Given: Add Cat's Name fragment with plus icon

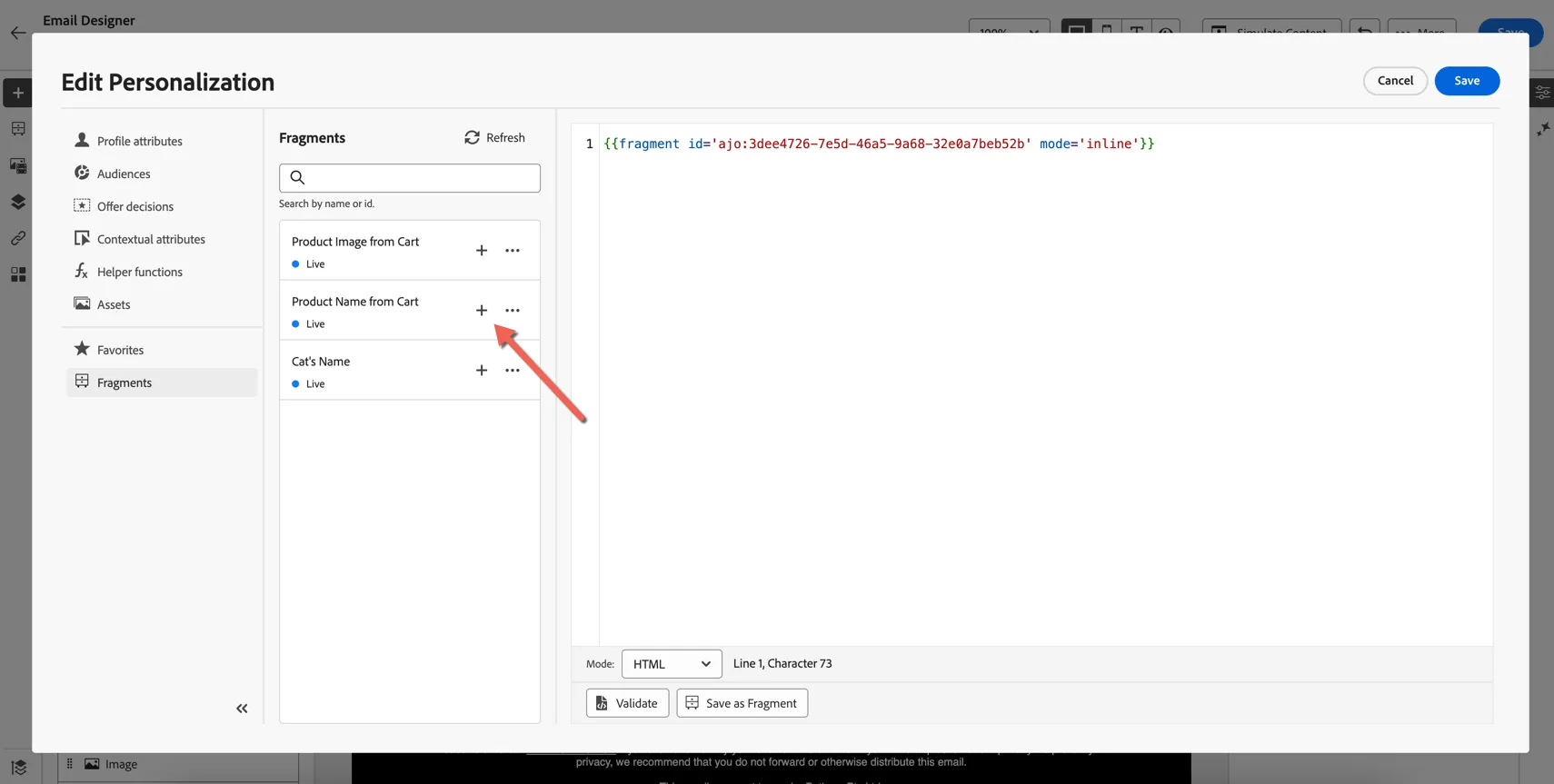Looking at the screenshot, I should point(482,371).
